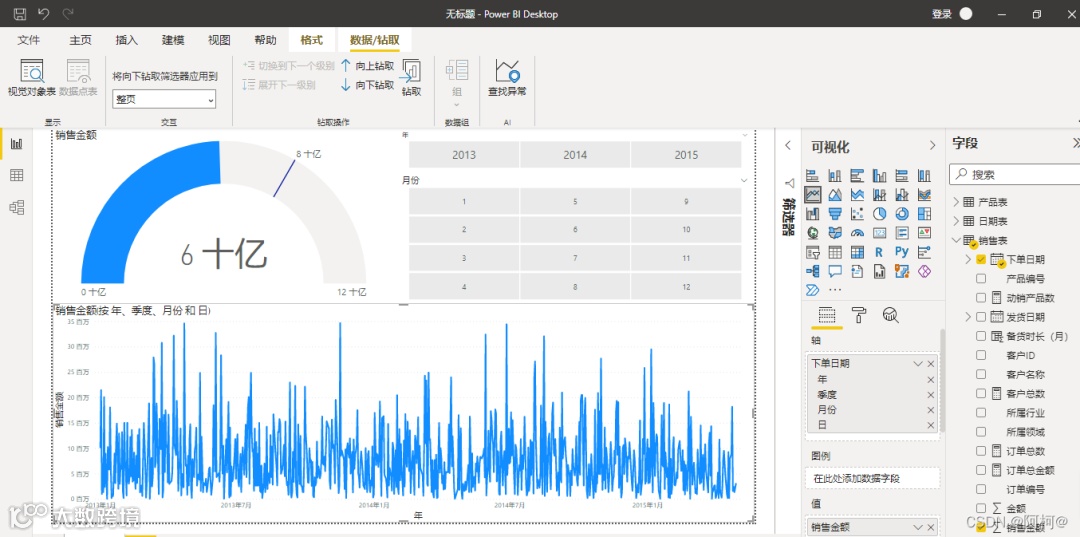The width and height of the screenshot is (1080, 537).
Task: Check the 客户名称 field checkbox
Action: click(982, 375)
